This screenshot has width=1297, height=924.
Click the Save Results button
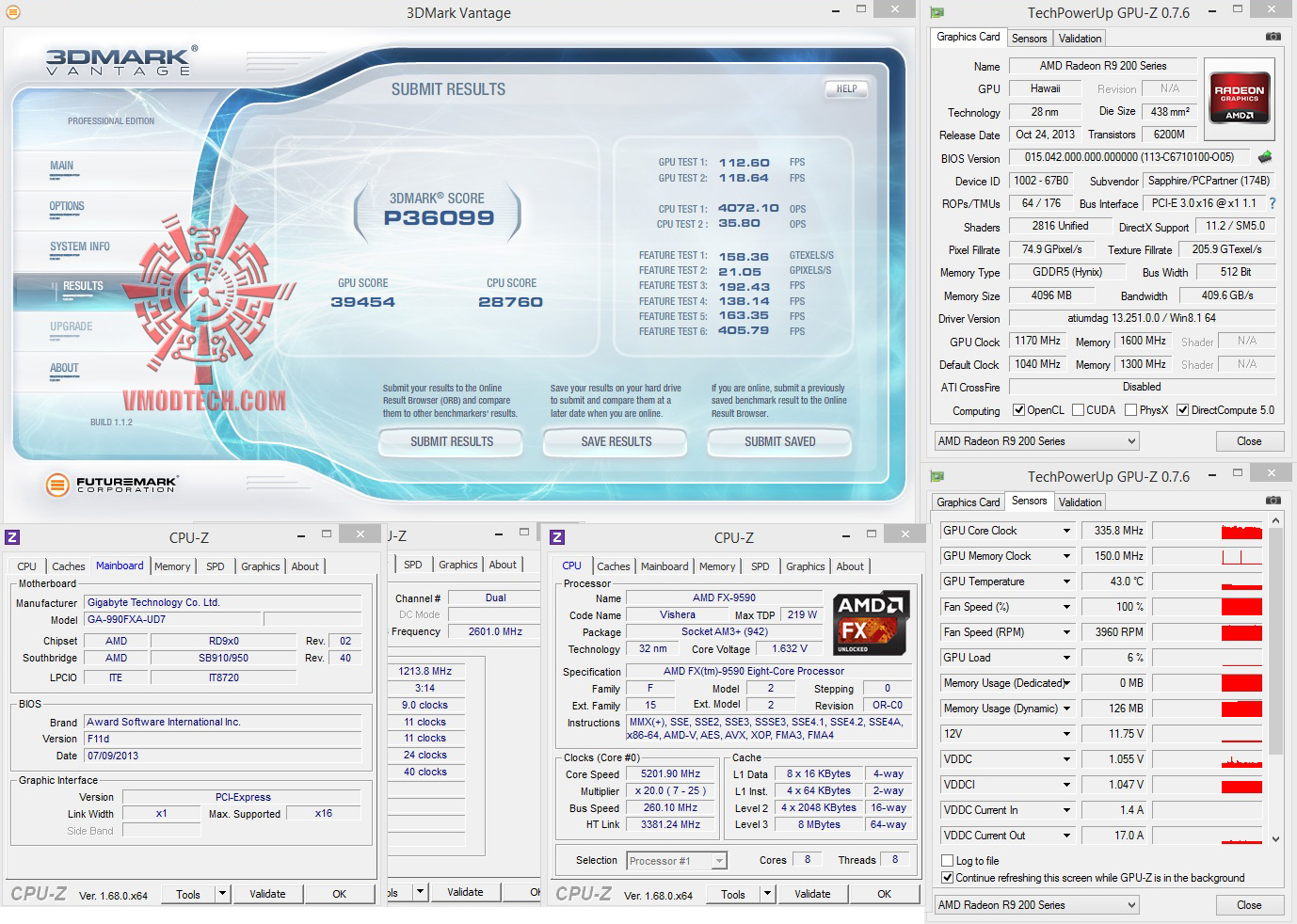[x=616, y=441]
